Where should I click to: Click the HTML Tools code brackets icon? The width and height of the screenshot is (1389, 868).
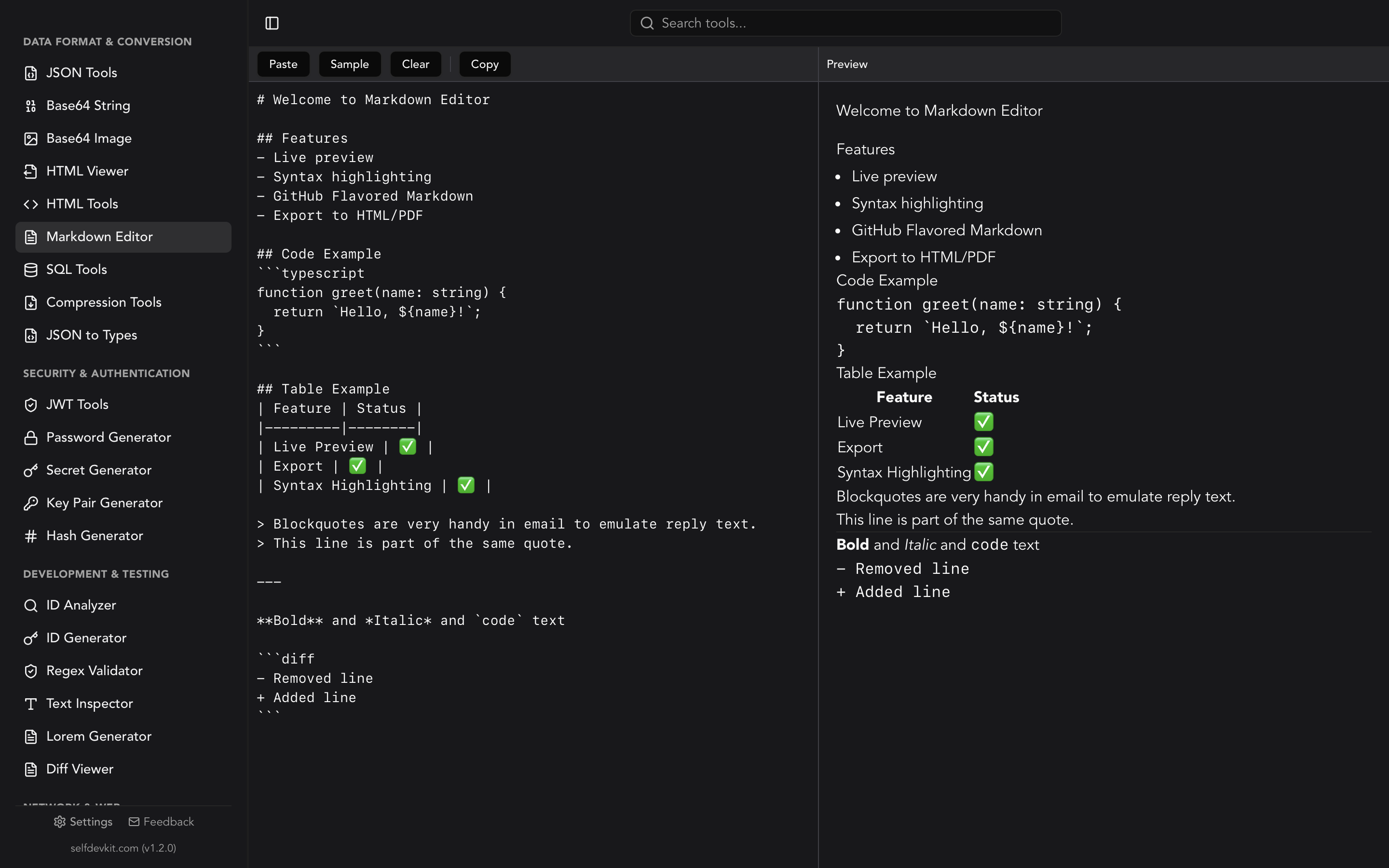click(x=31, y=204)
